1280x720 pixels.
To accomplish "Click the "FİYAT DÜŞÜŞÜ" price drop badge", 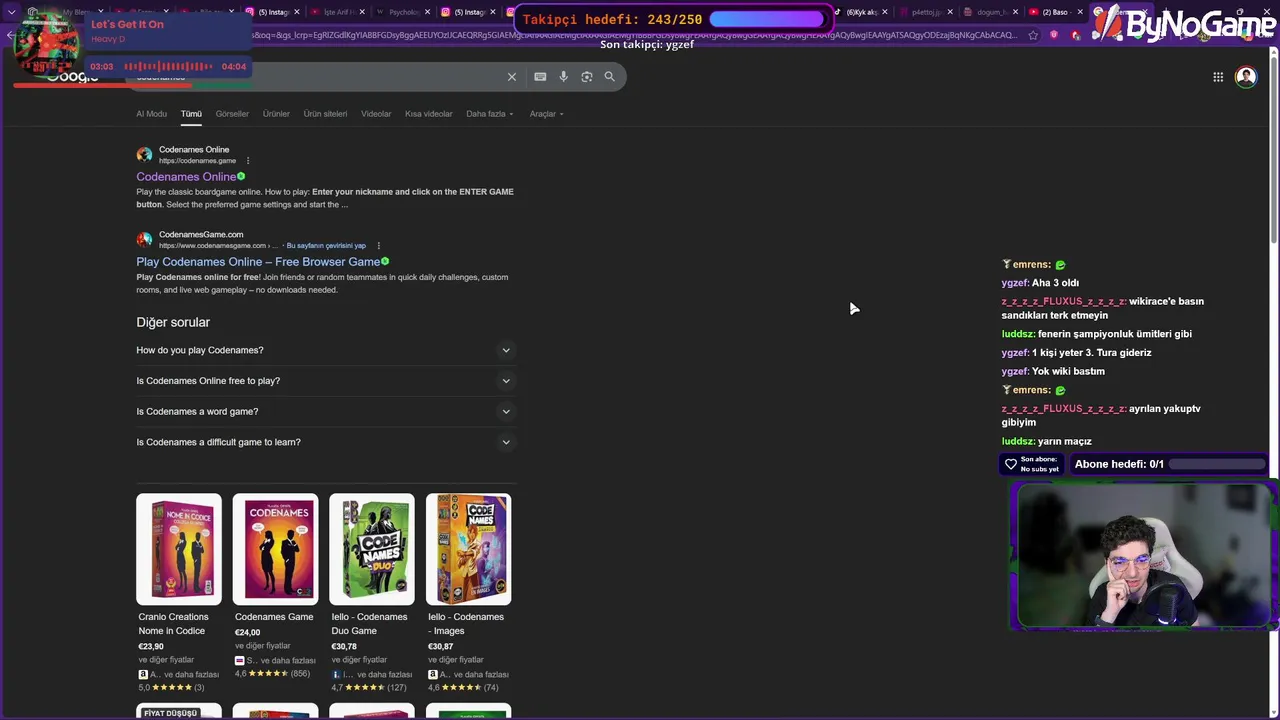I will [171, 713].
